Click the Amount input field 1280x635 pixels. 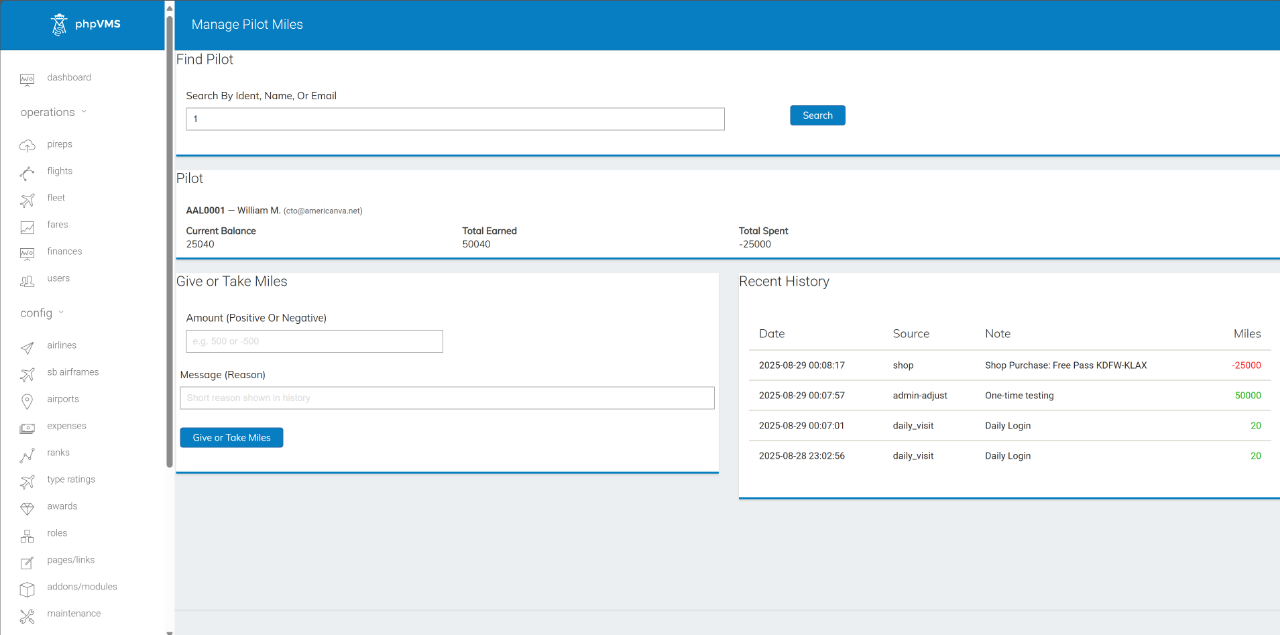click(x=313, y=341)
